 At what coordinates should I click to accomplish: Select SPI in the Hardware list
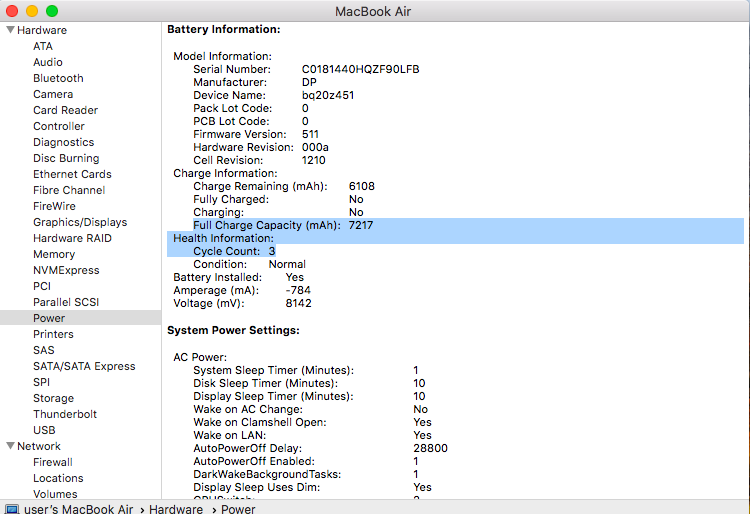(41, 382)
